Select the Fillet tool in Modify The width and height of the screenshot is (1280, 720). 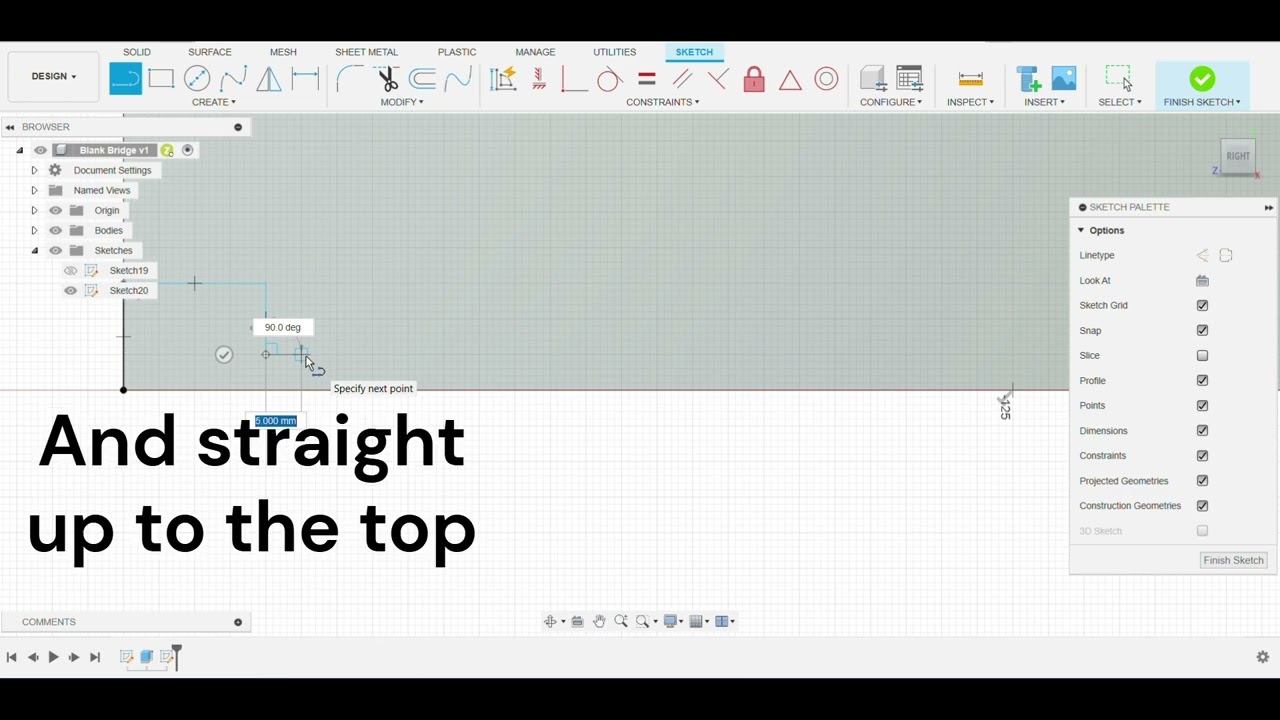tap(349, 79)
